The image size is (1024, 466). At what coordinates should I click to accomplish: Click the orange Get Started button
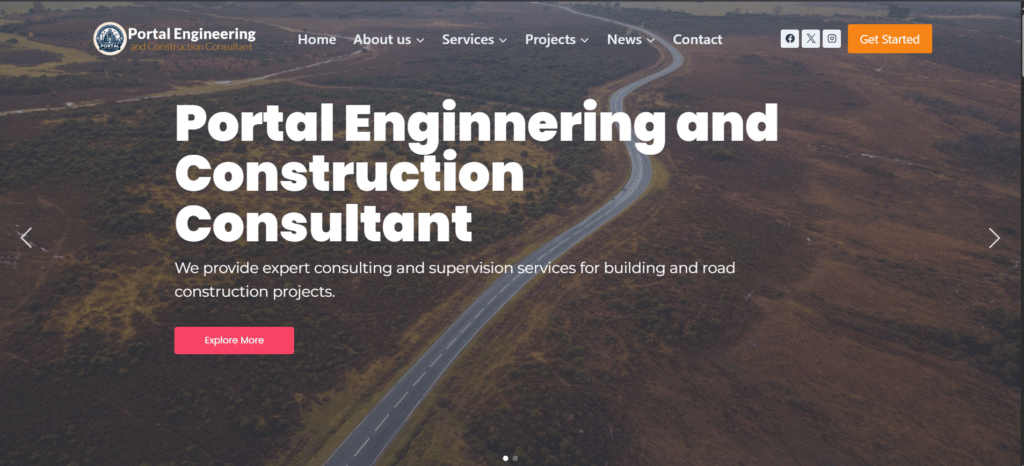[889, 39]
